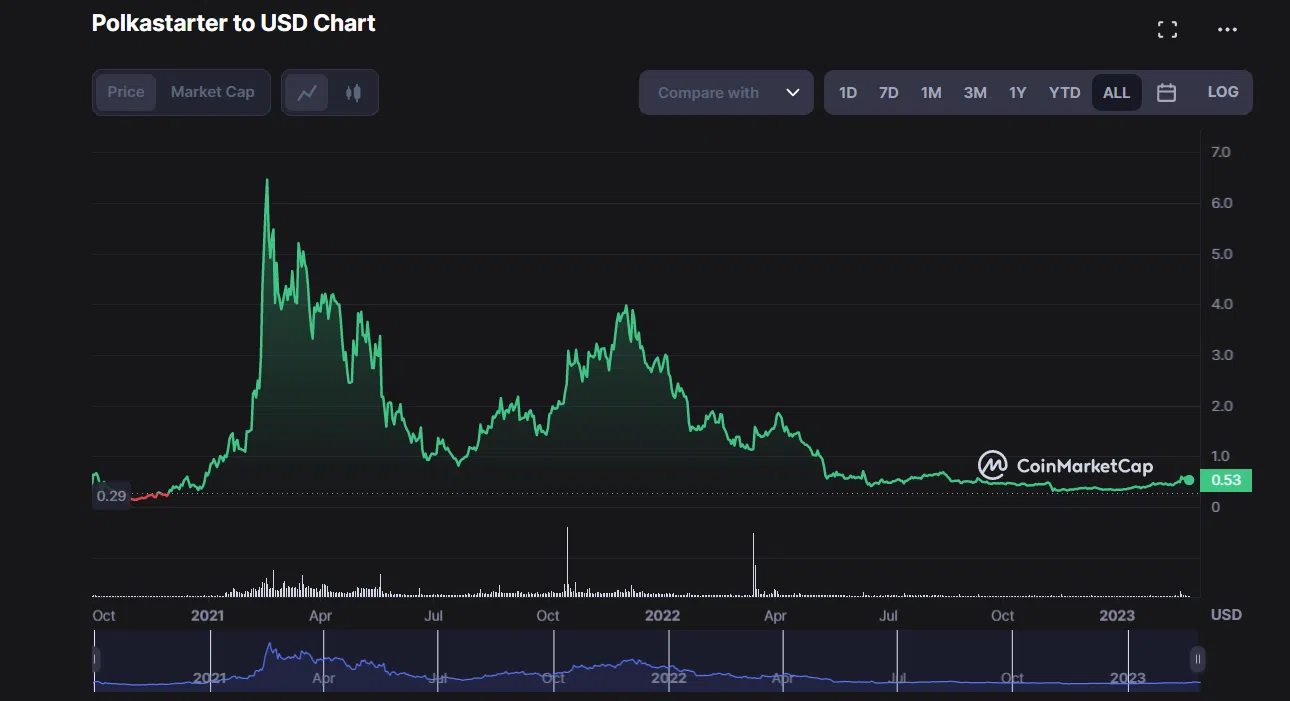
Task: Open the three-dot more options menu
Action: point(1227,30)
